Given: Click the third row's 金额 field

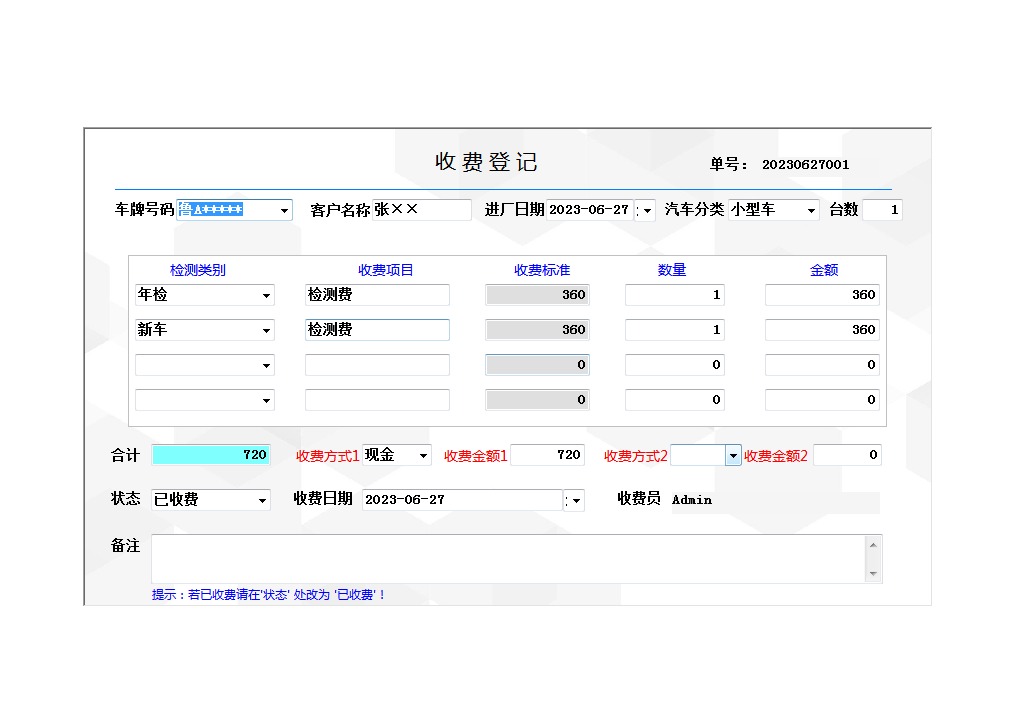Looking at the screenshot, I should (x=822, y=364).
